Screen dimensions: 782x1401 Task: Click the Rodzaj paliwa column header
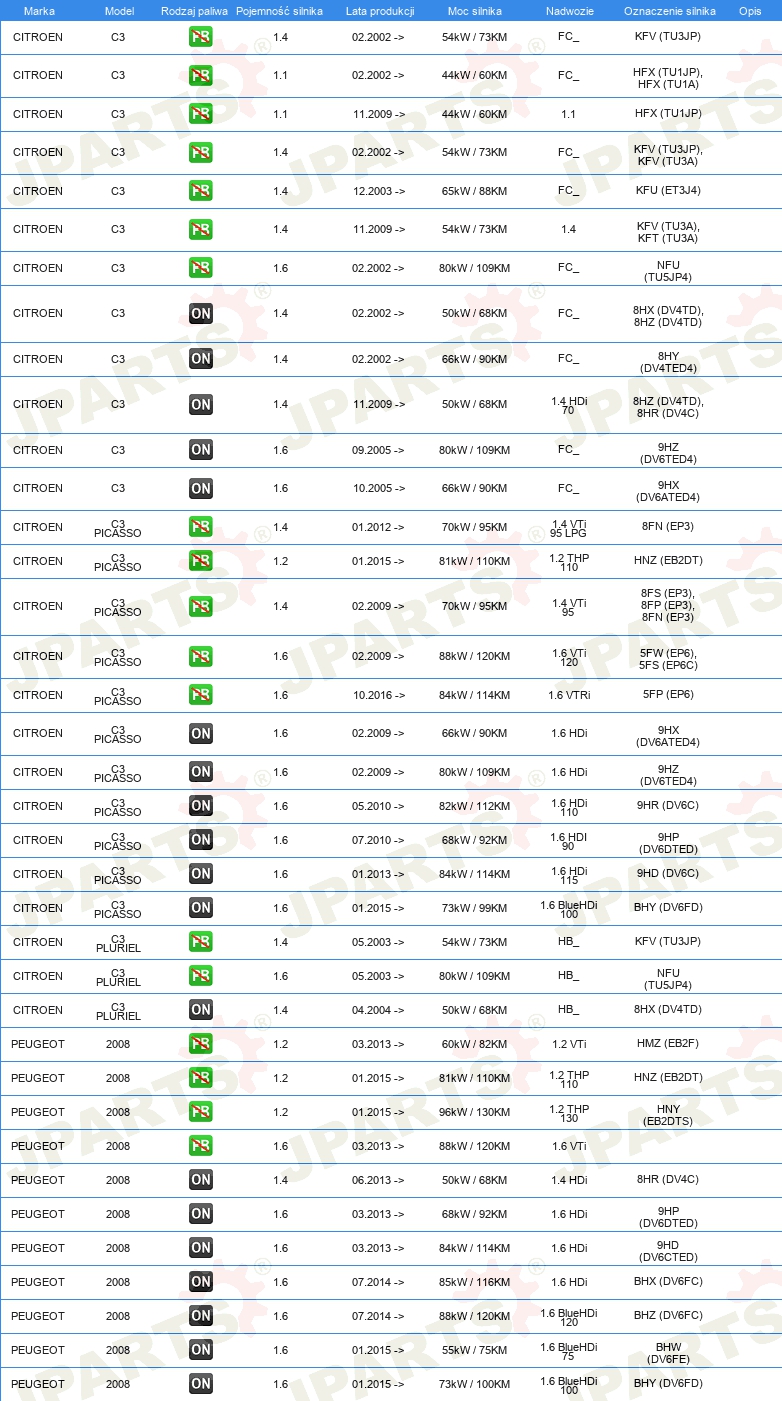195,10
